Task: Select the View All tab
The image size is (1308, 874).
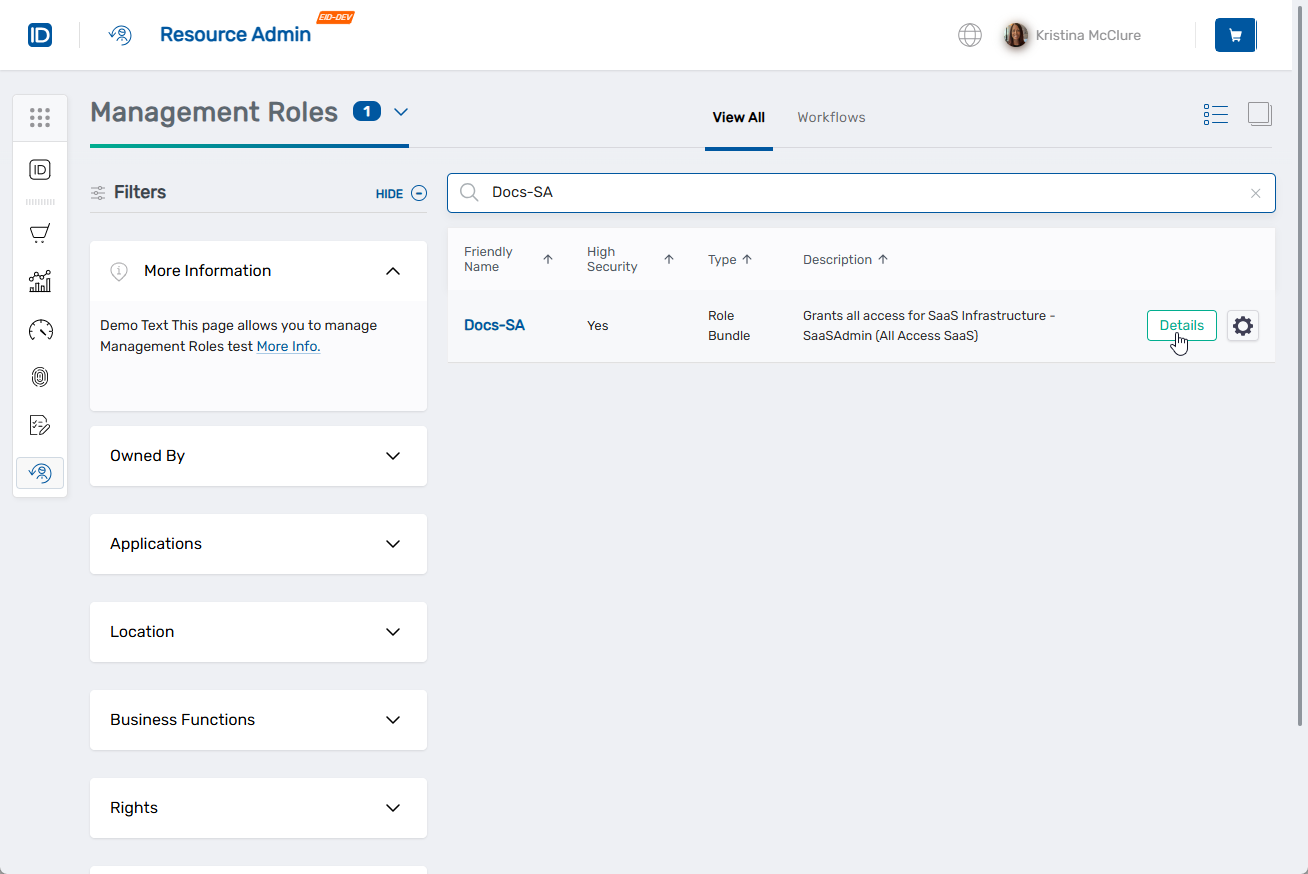Action: (738, 117)
